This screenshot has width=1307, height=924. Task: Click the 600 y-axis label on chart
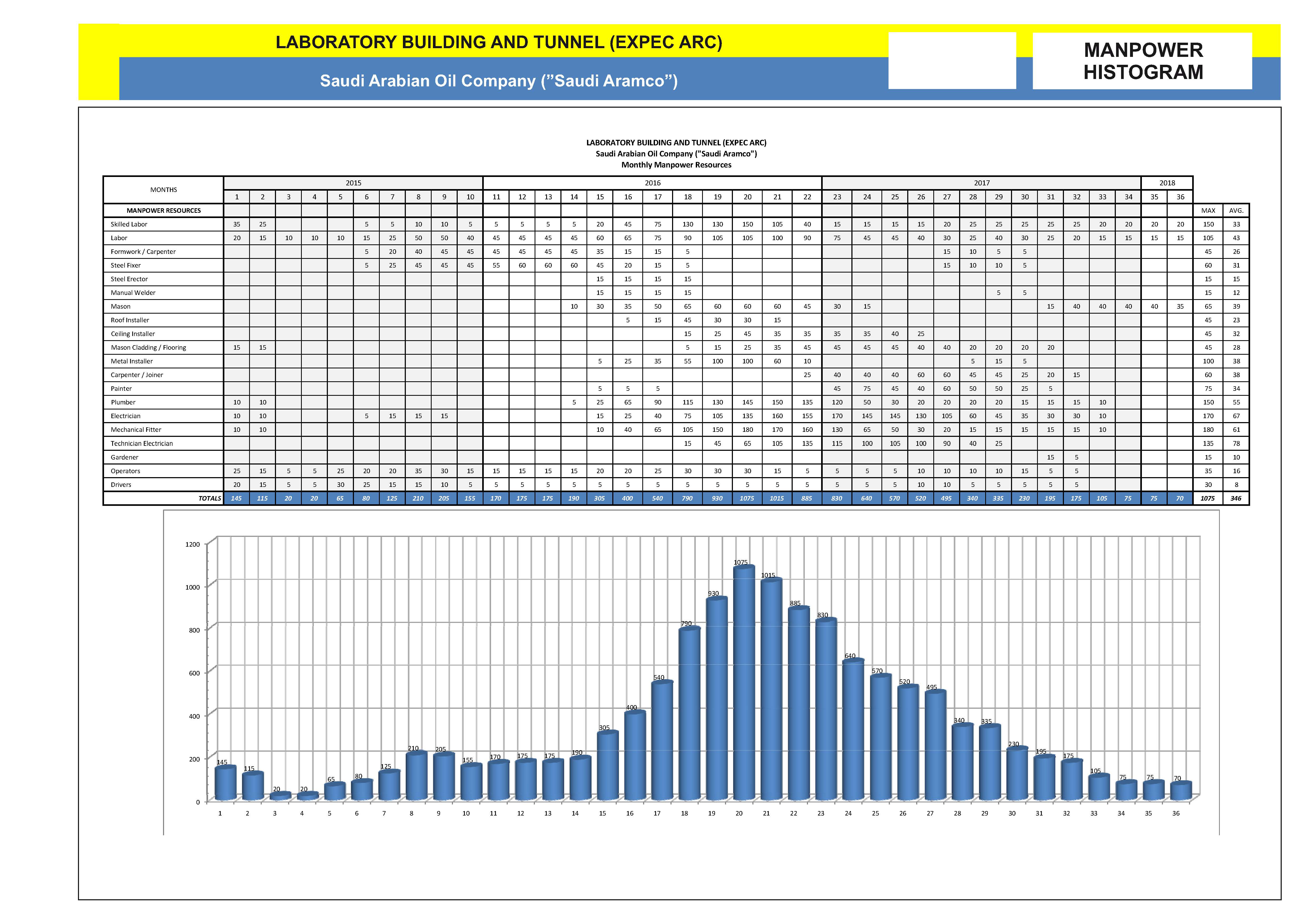(194, 674)
